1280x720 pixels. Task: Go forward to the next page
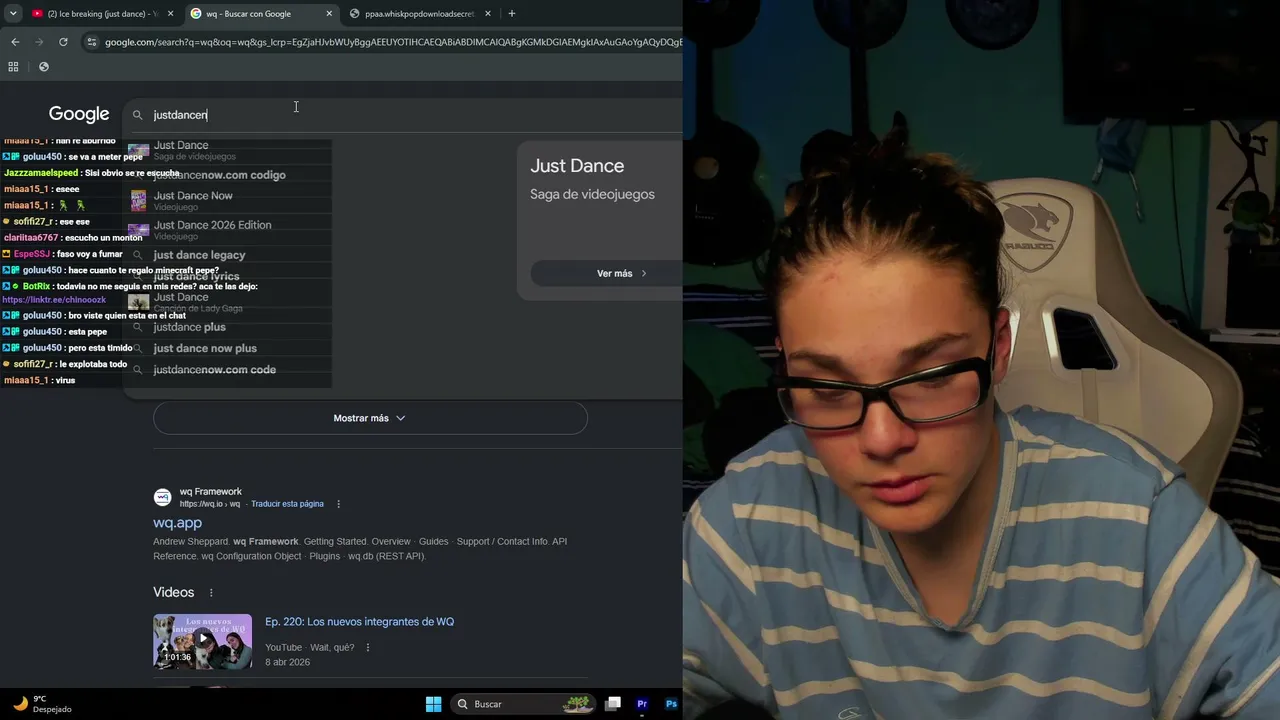(39, 42)
